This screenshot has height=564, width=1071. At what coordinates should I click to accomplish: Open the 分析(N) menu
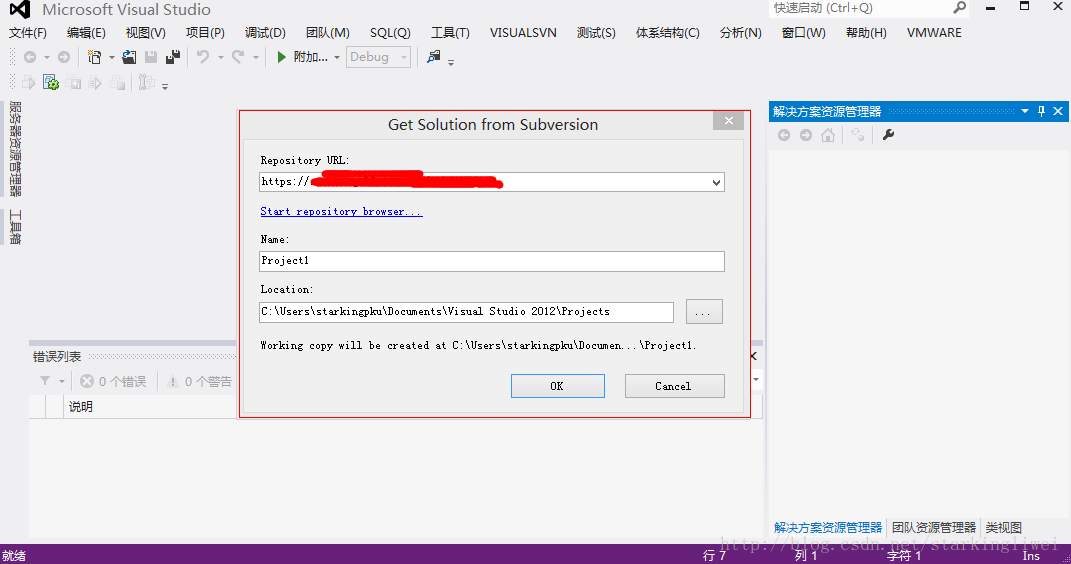click(x=740, y=33)
